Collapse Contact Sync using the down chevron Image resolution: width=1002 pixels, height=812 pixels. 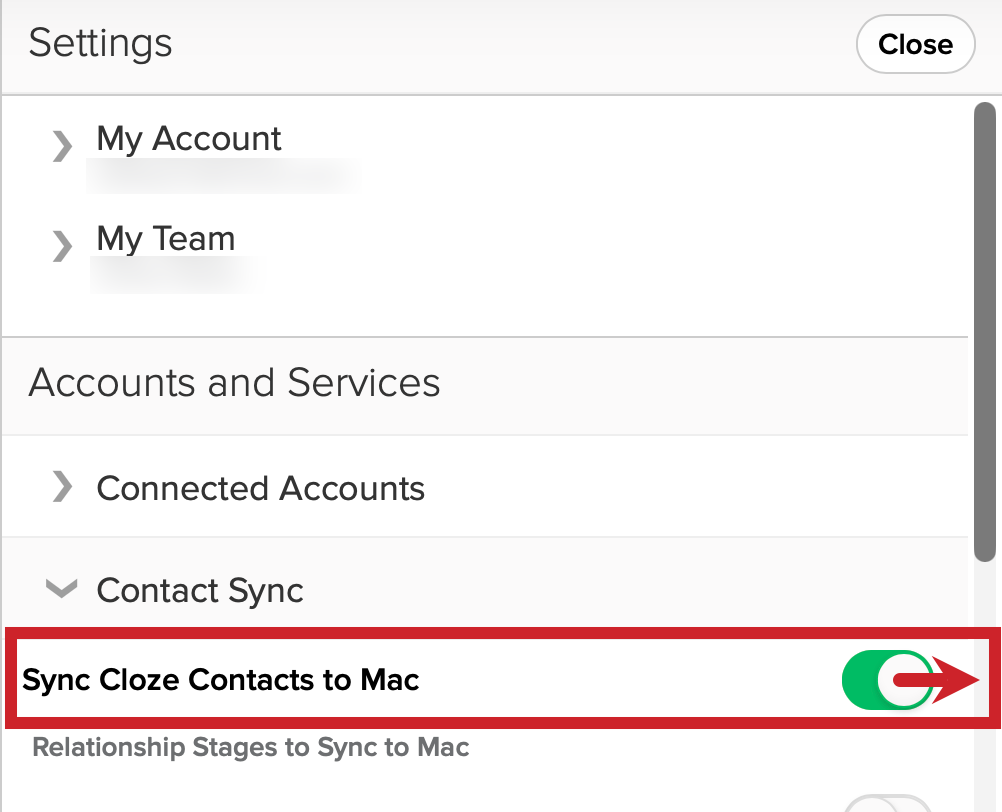62,588
